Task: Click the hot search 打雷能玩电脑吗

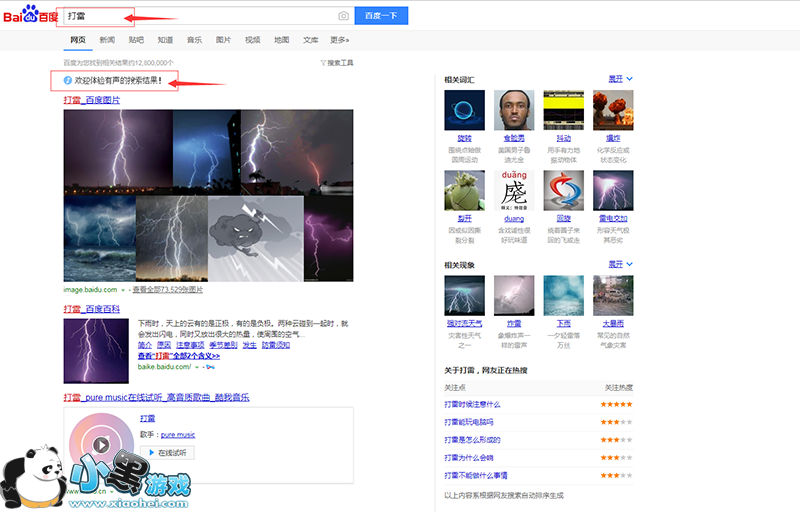Action: click(x=469, y=422)
